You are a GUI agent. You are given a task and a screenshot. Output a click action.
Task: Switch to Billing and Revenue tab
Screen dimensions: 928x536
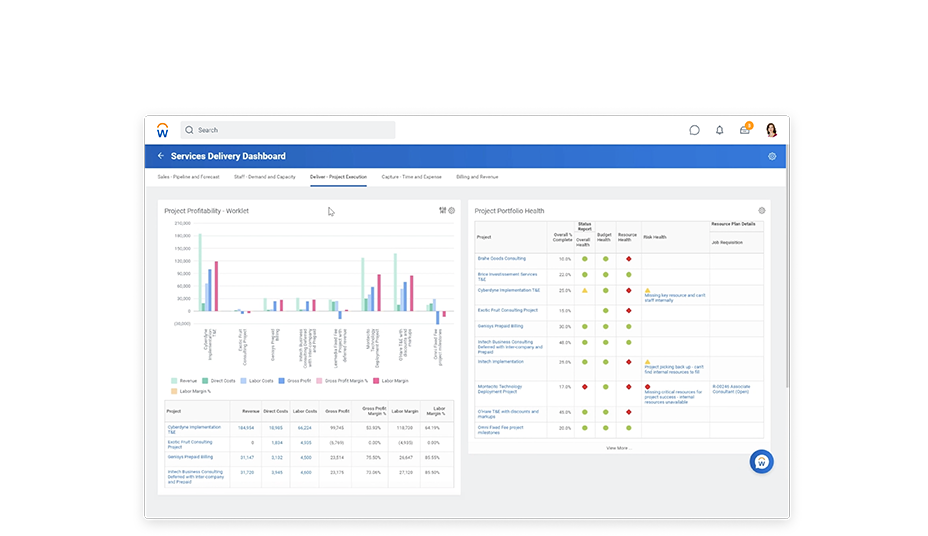pyautogui.click(x=477, y=177)
